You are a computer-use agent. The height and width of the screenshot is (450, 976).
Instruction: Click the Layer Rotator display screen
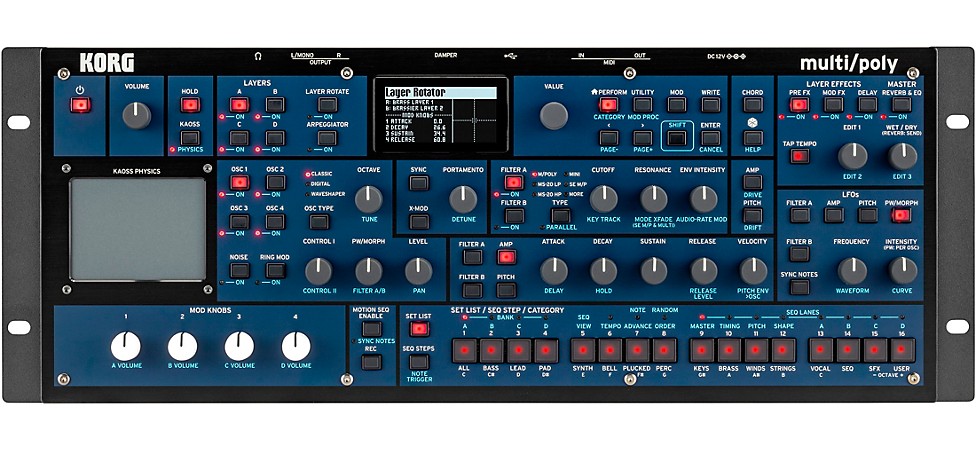point(441,115)
